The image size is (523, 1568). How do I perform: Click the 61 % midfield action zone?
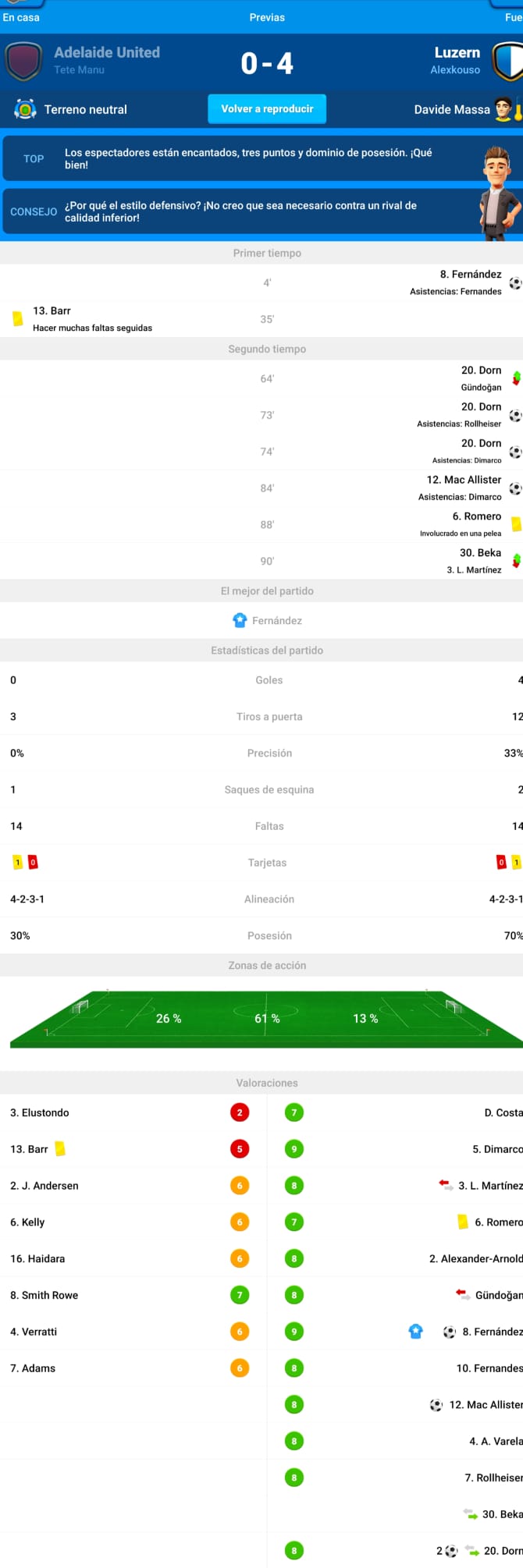pos(267,1018)
